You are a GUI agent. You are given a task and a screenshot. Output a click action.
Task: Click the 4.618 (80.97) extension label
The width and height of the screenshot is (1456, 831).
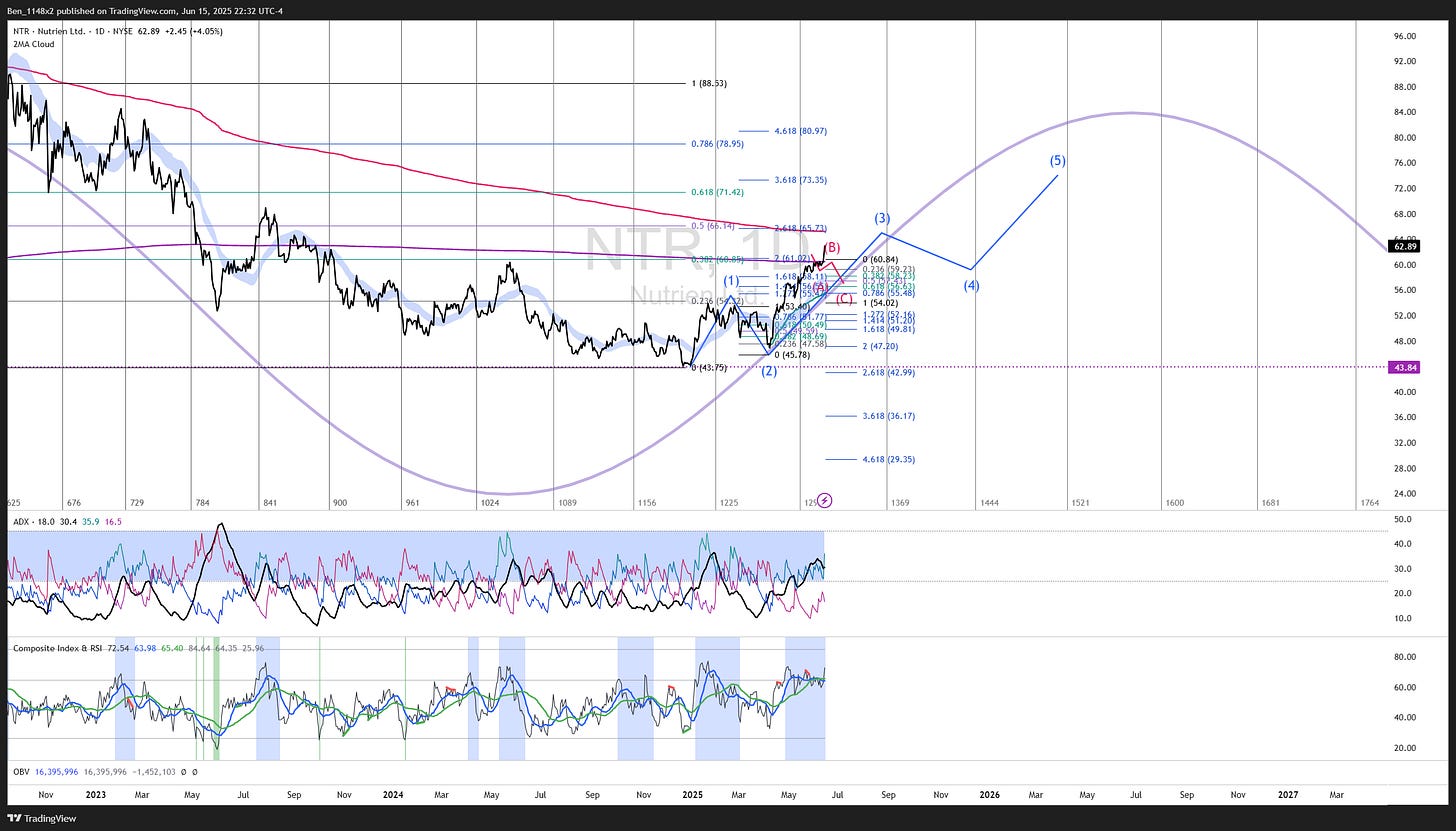coord(801,131)
